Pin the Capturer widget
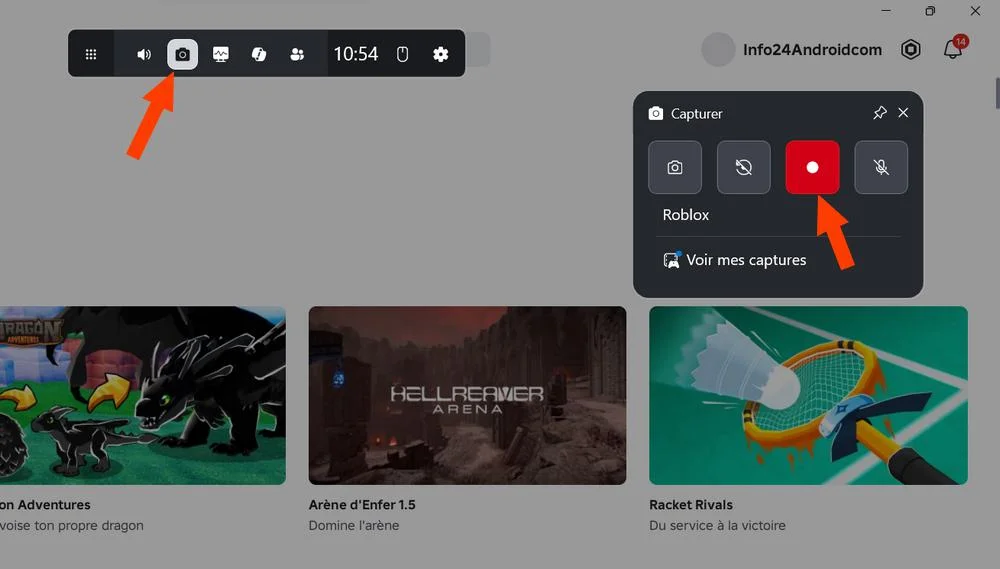1000x569 pixels. coord(880,113)
